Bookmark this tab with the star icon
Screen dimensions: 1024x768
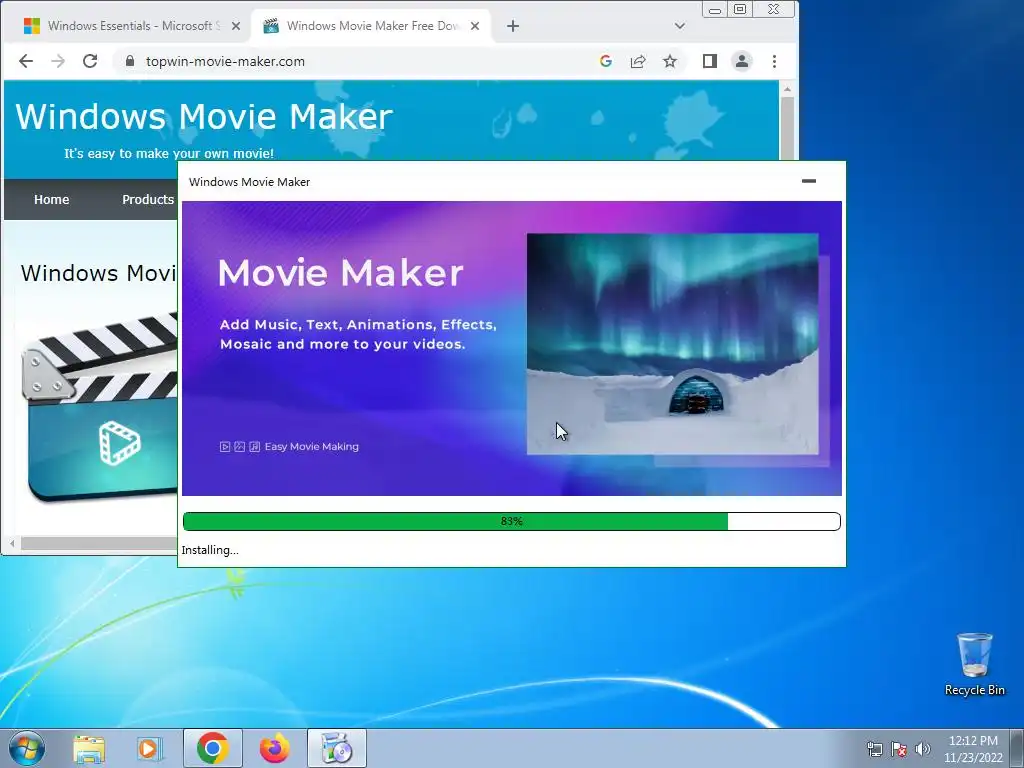670,61
